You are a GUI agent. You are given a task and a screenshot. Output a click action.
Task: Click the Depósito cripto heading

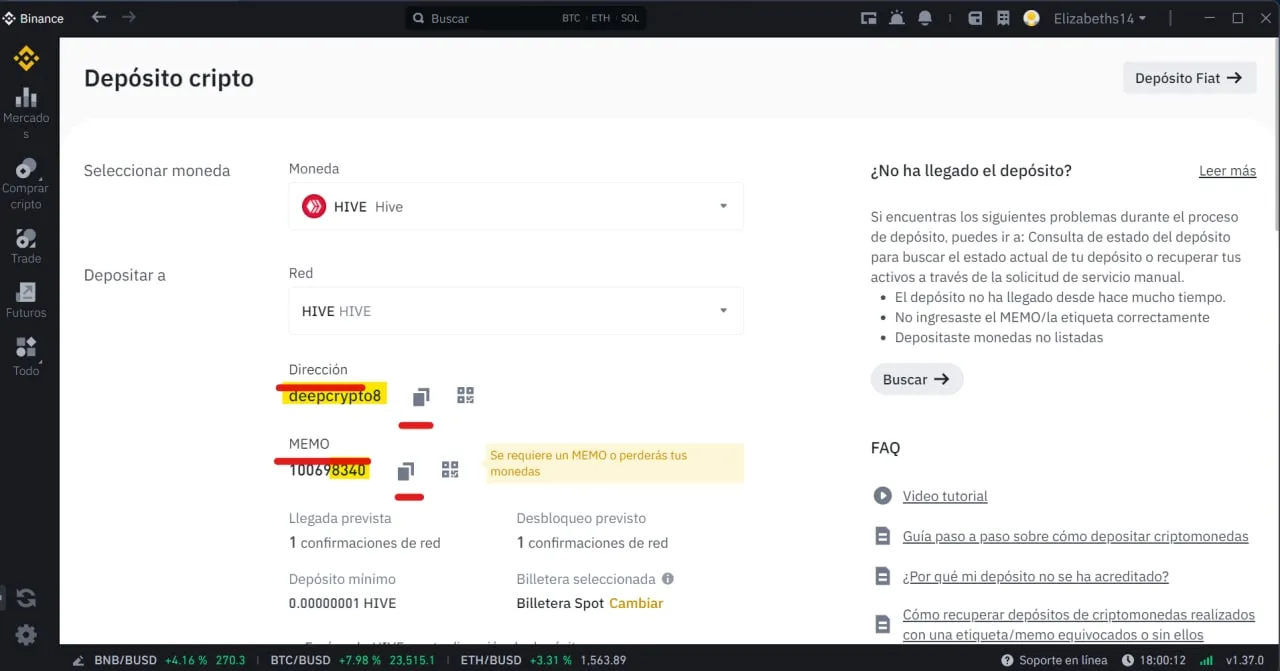tap(169, 78)
